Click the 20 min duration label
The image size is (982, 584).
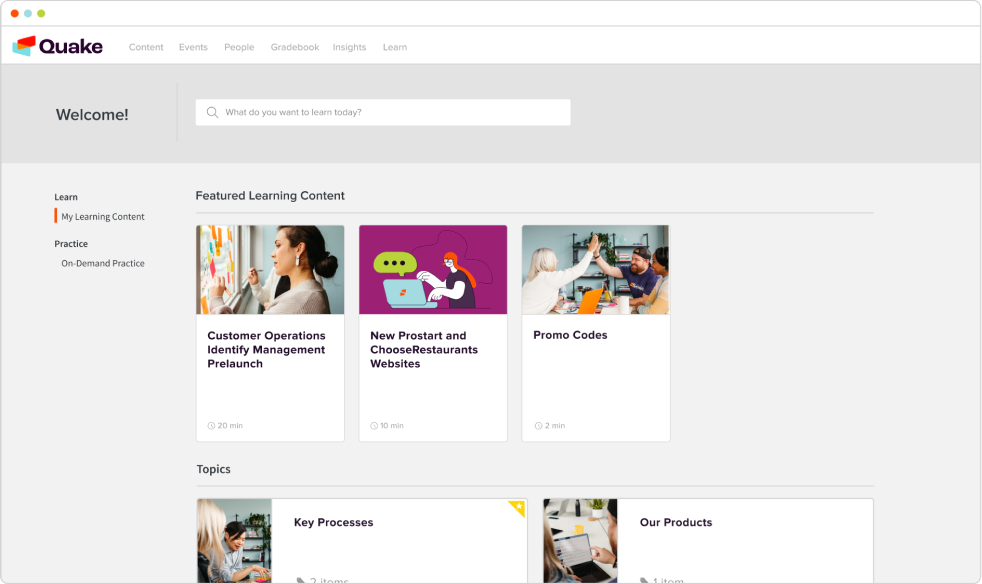230,425
